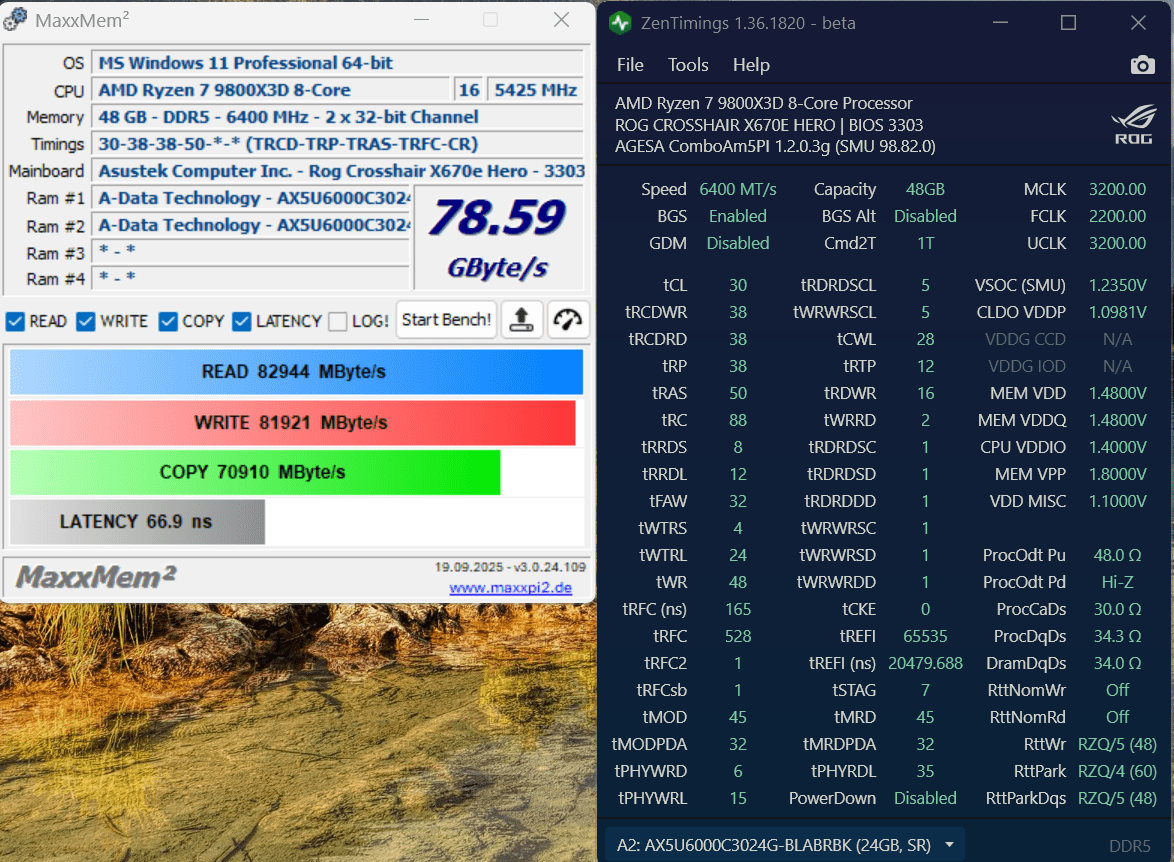Click the empty Ram #4 field
Image resolution: width=1174 pixels, height=862 pixels.
251,278
